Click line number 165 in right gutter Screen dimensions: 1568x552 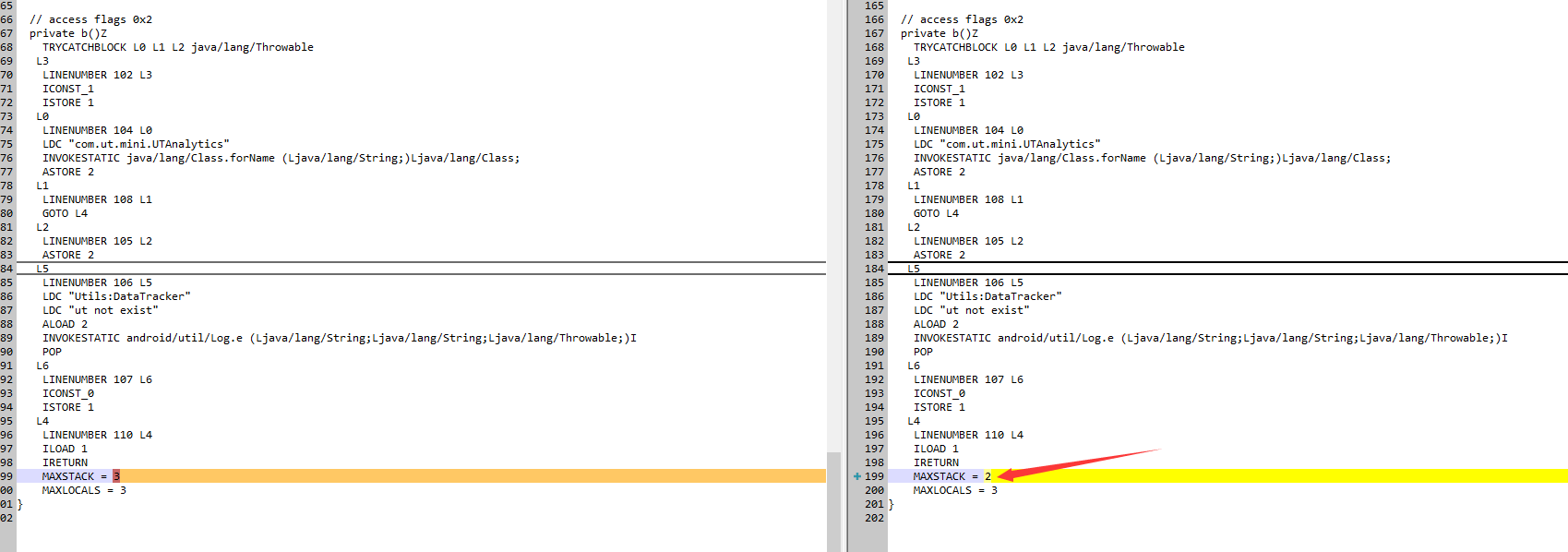click(x=874, y=6)
